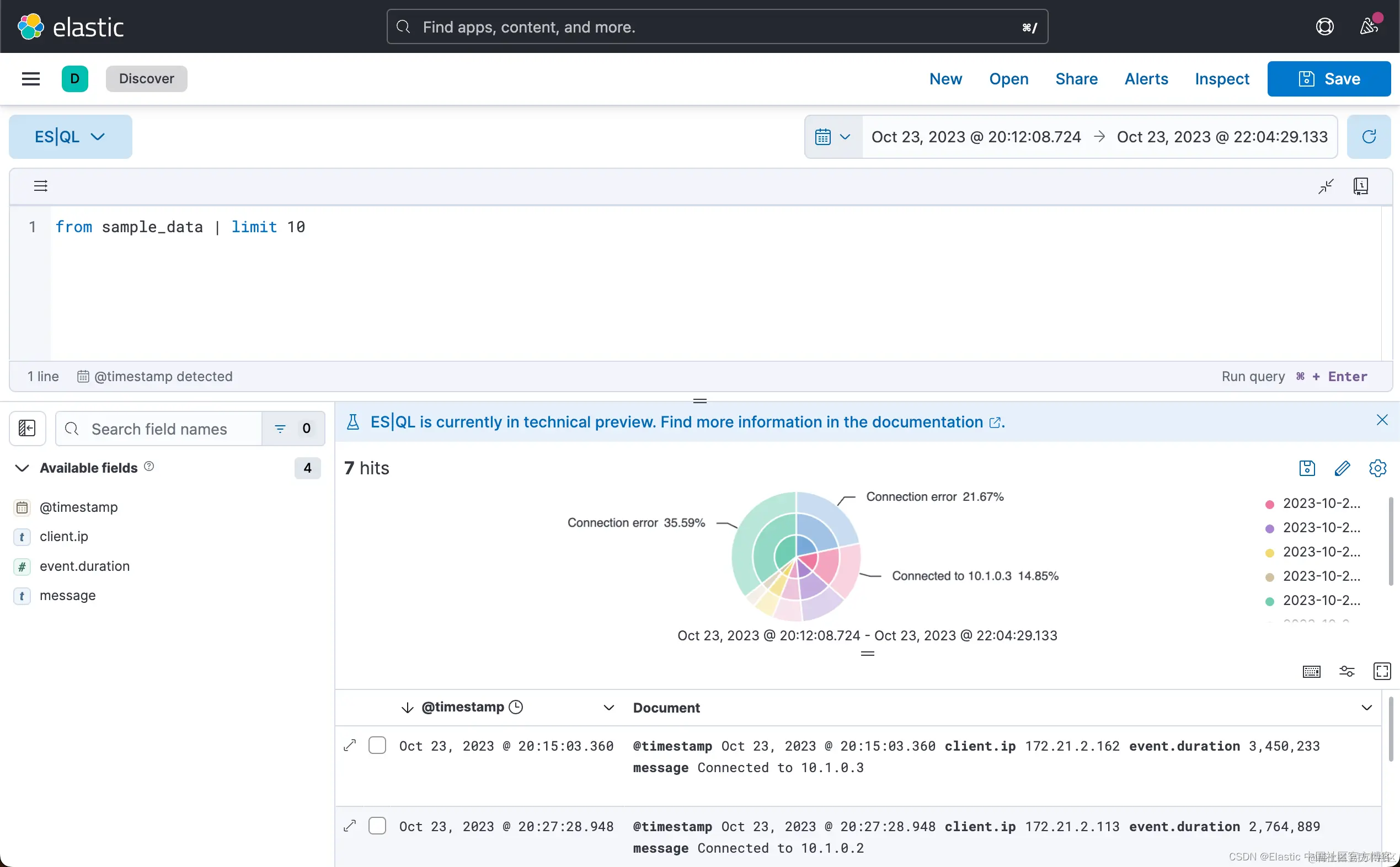Open the Share menu
This screenshot has height=867, width=1400.
(1076, 78)
